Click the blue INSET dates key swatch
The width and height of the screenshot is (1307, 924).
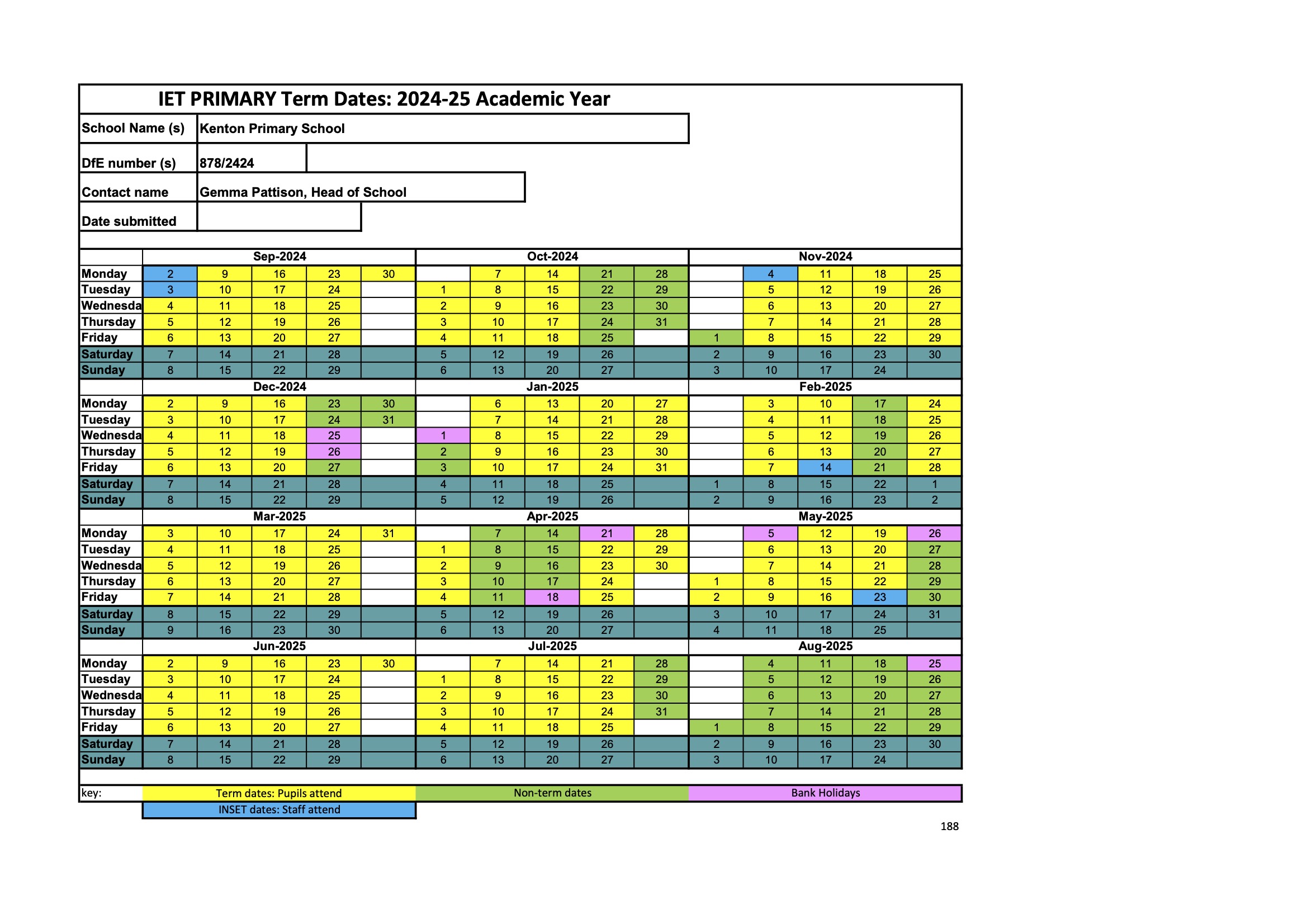pos(278,809)
